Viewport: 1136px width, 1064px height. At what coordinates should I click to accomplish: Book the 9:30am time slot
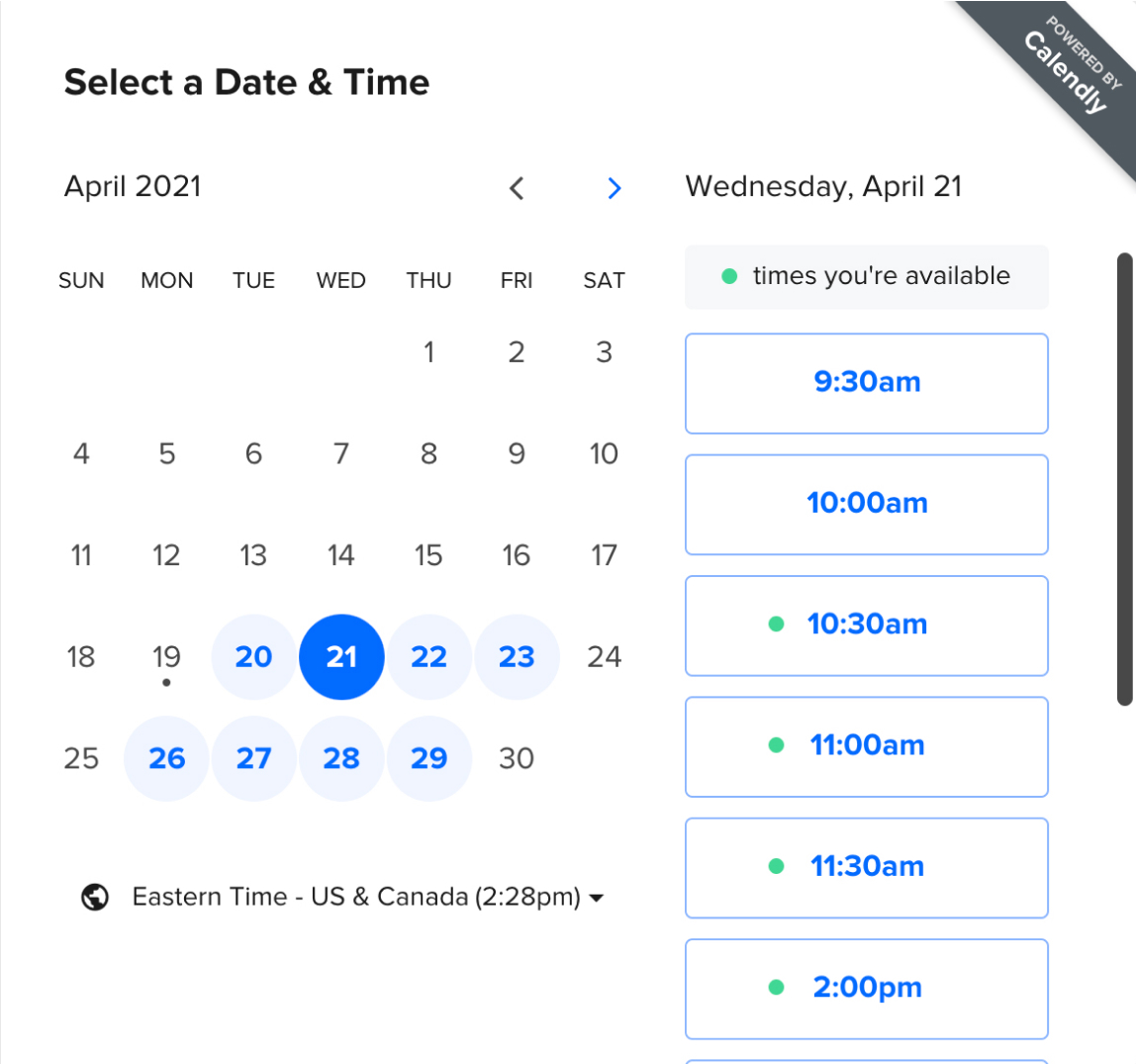click(867, 383)
